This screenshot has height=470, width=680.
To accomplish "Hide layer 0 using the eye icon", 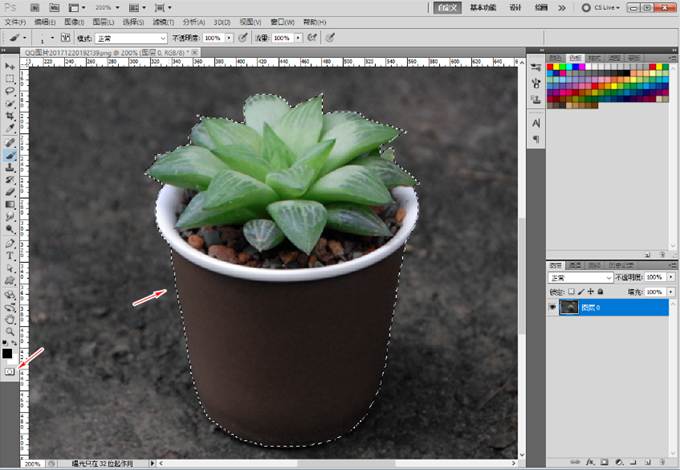I will pos(552,308).
